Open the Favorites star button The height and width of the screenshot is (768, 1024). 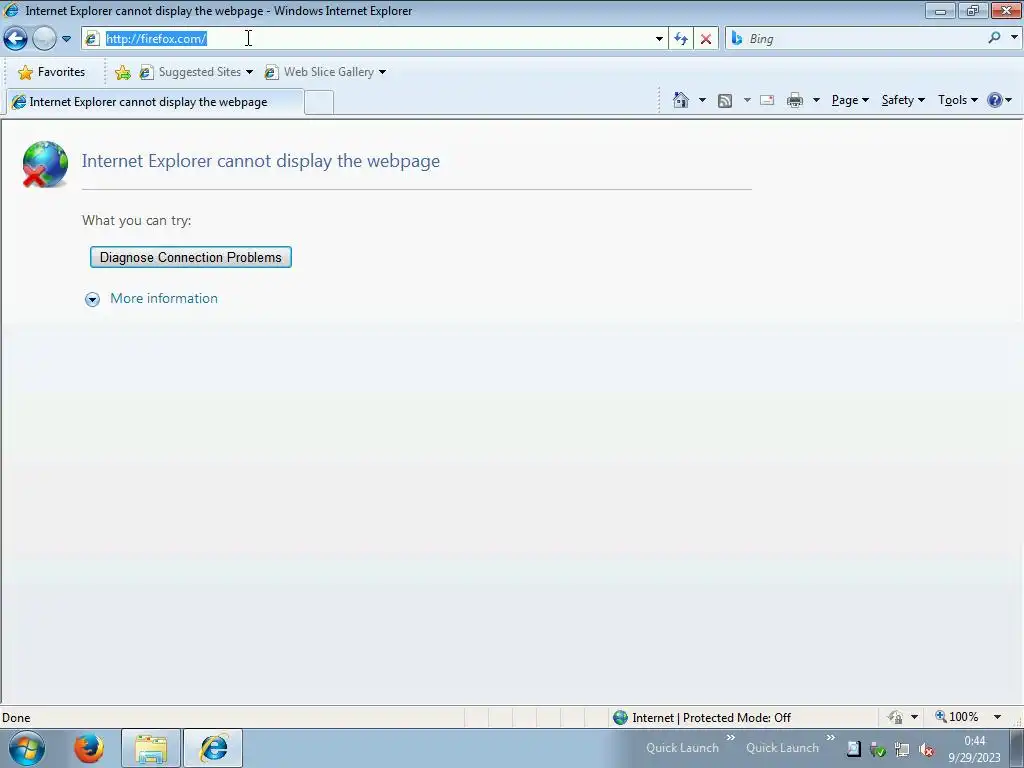[52, 72]
